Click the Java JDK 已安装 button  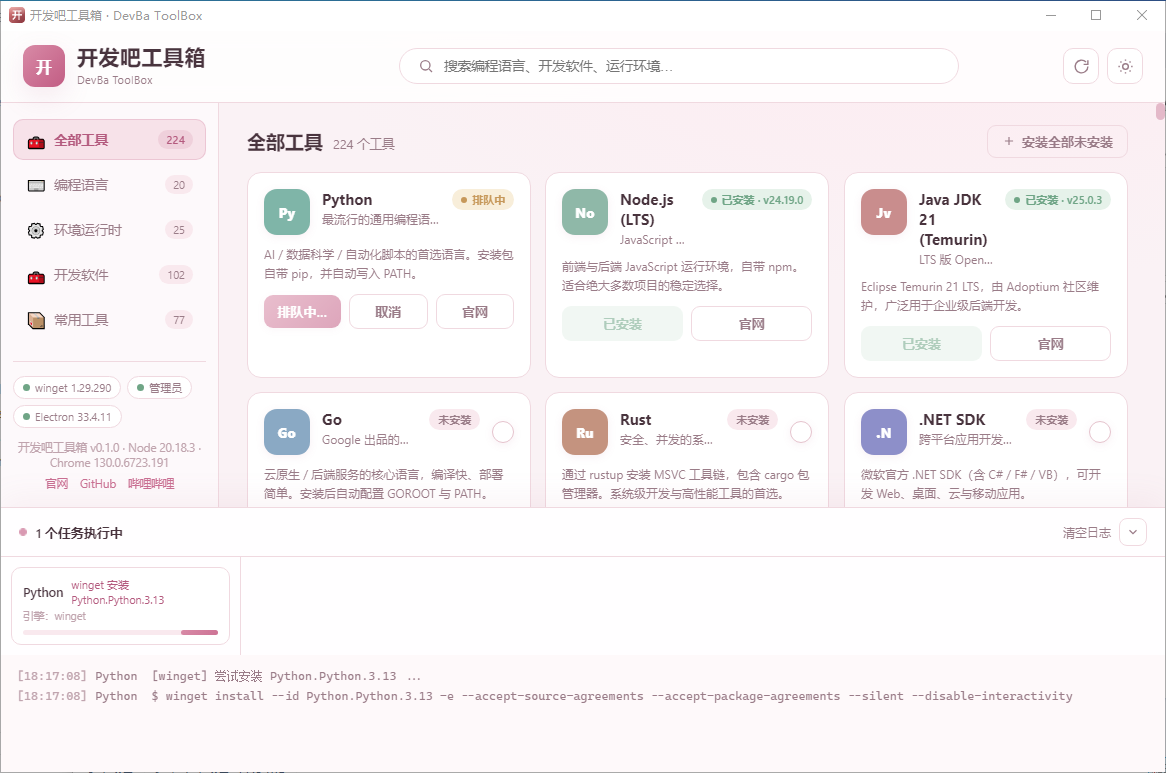click(x=921, y=343)
